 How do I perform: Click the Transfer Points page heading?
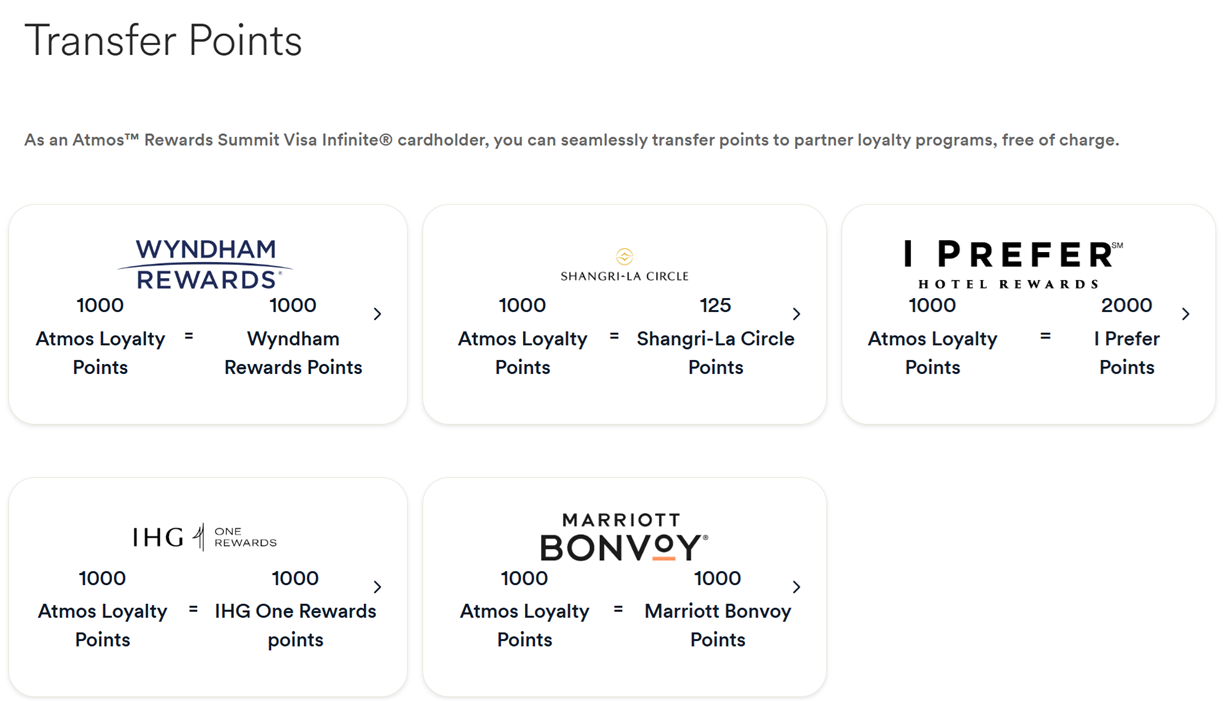point(163,41)
